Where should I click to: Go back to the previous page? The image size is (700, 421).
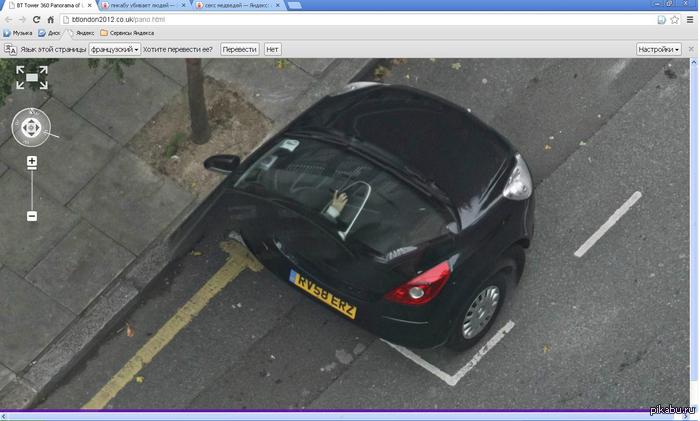click(8, 19)
